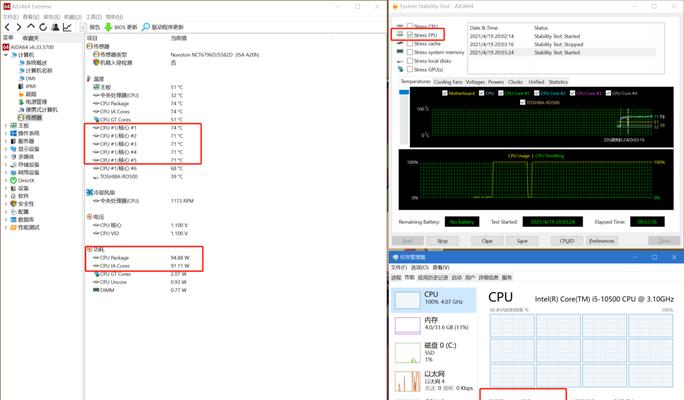Click the Back arrow in AIDA64 toolbar

point(7,27)
